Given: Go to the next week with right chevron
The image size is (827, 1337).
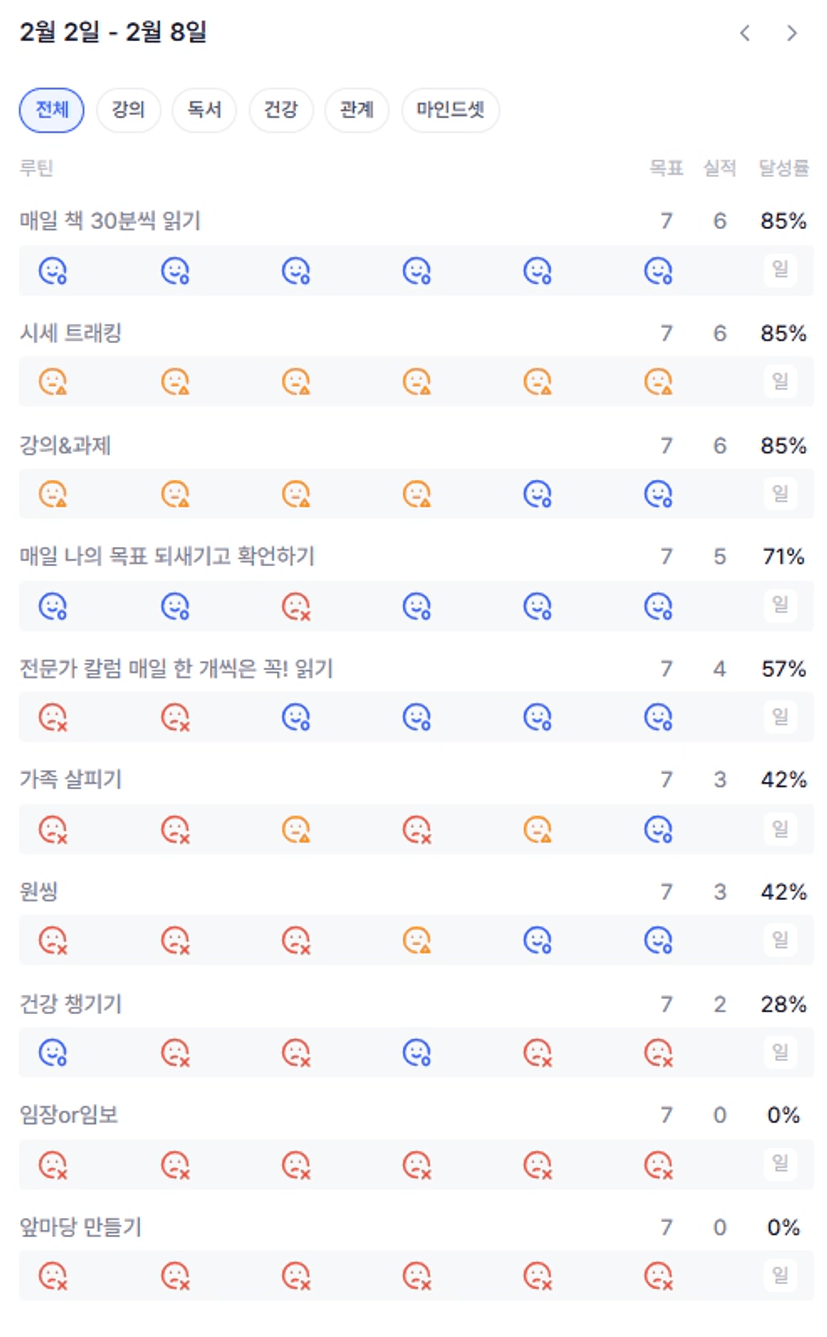Looking at the screenshot, I should click(792, 33).
